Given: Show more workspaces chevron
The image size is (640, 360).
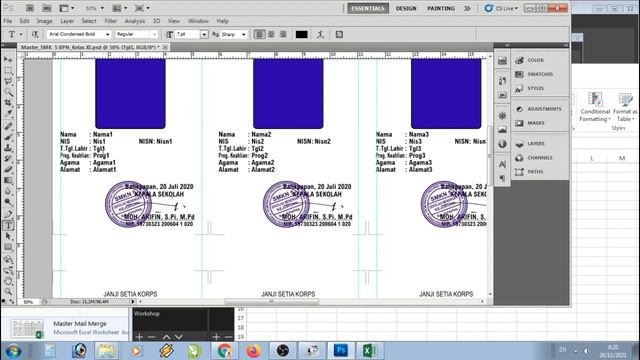Looking at the screenshot, I should coord(467,8).
